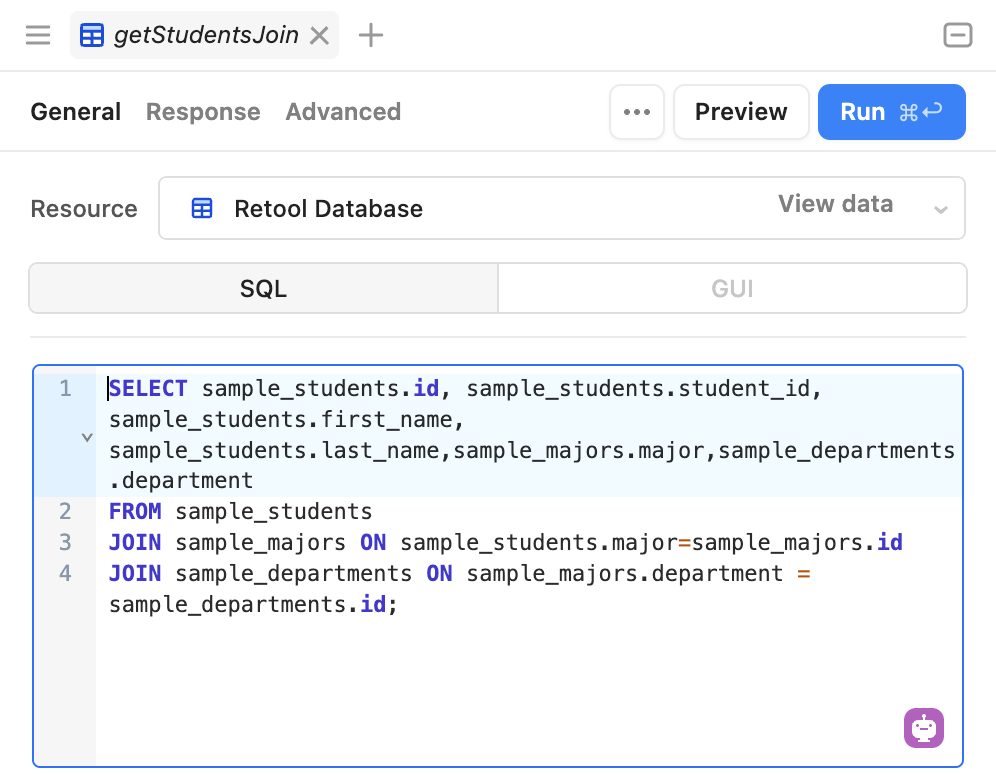This screenshot has height=774, width=996.
Task: Click the Retool Database table icon
Action: click(202, 208)
